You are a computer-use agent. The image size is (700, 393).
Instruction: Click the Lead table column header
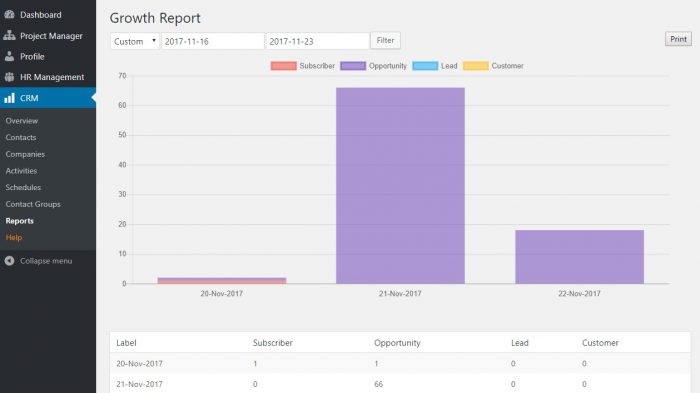(520, 343)
